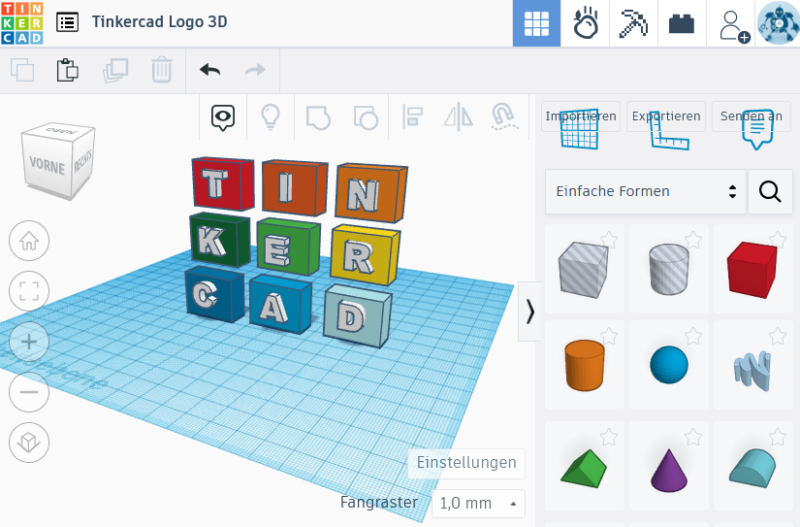Click the Zoom out minus button

29,392
